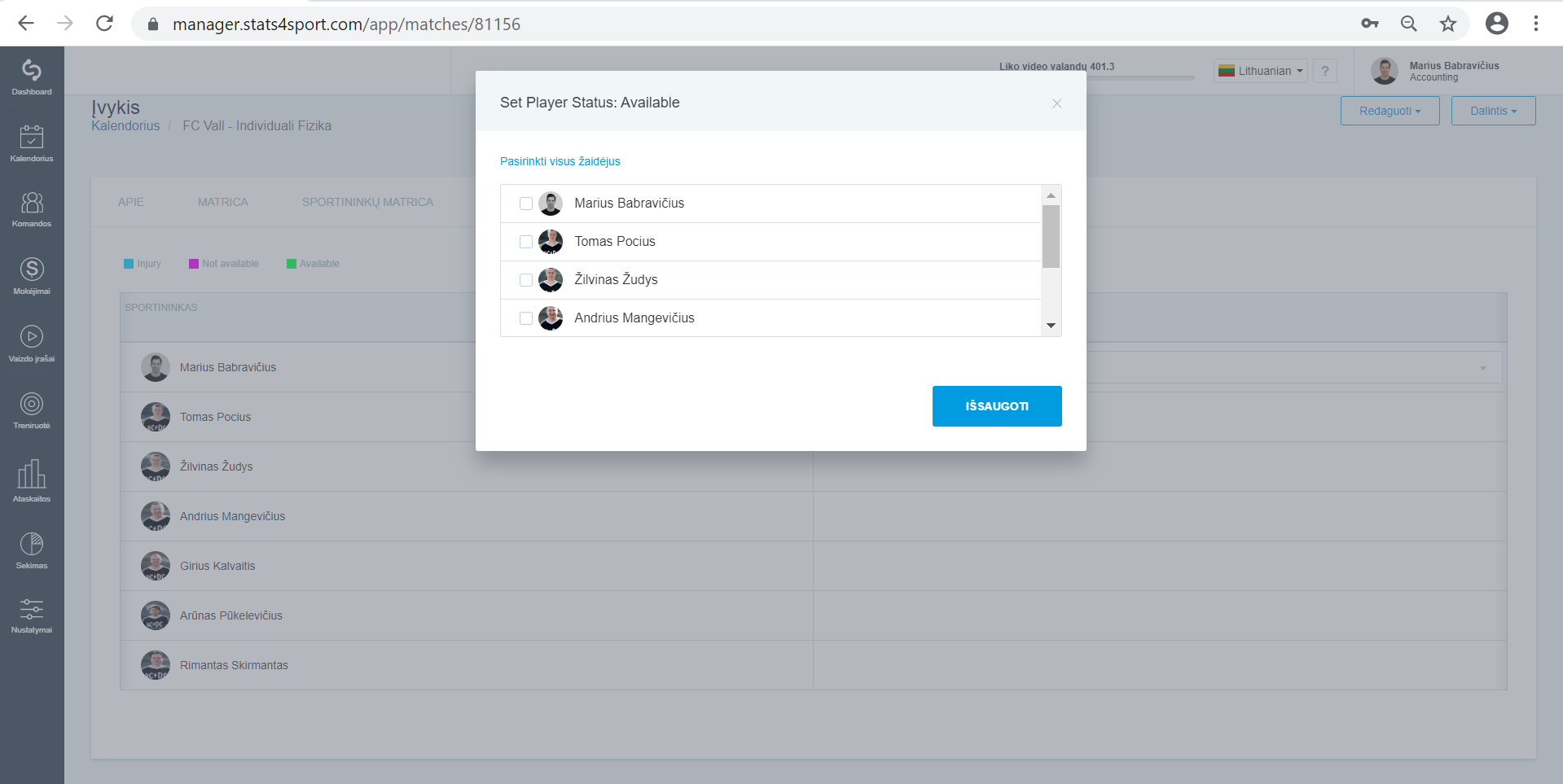
Task: Switch to SPORTININKŲ MATRICA tab
Action: coord(367,202)
